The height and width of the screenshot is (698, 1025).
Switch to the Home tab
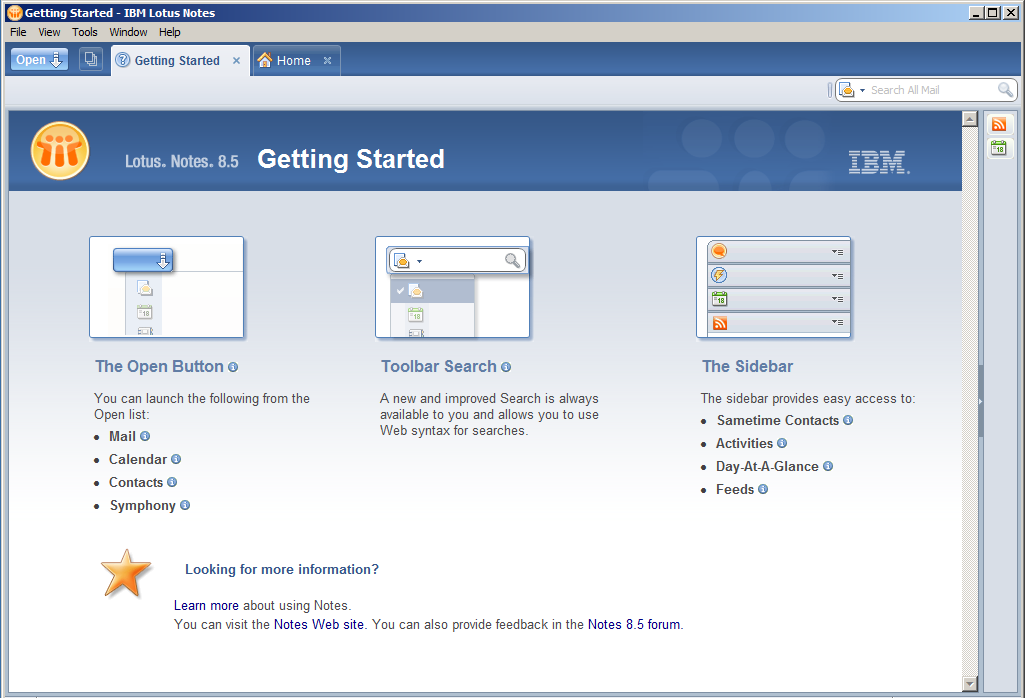tap(294, 61)
